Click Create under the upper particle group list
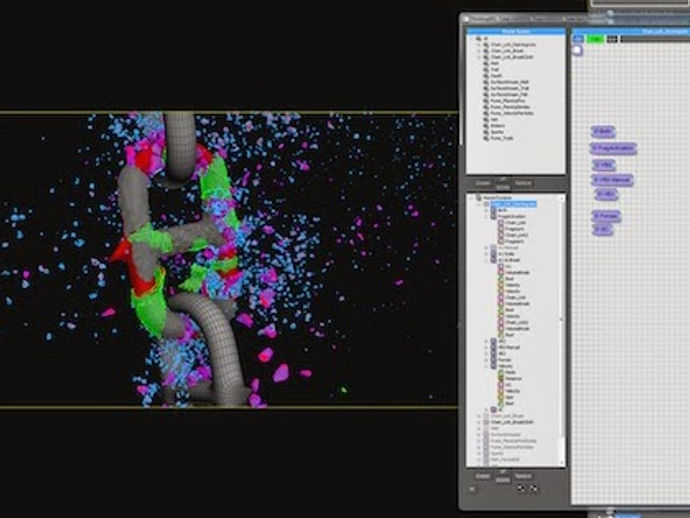Screen dimensions: 690x518 [x=483, y=183]
